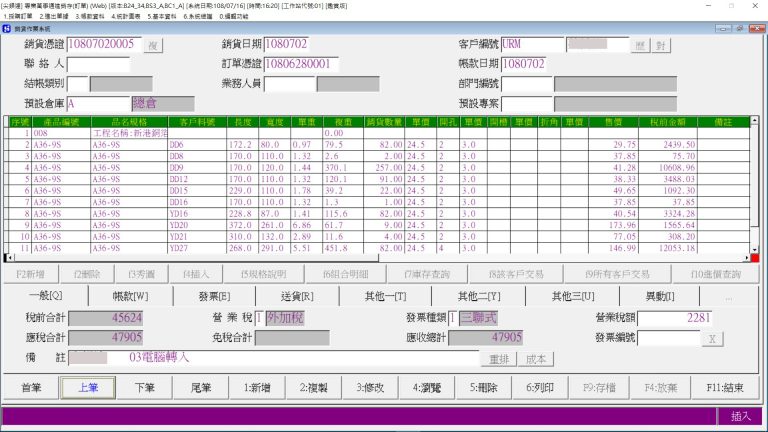Open menu 6 in the menu bar

tap(198, 17)
